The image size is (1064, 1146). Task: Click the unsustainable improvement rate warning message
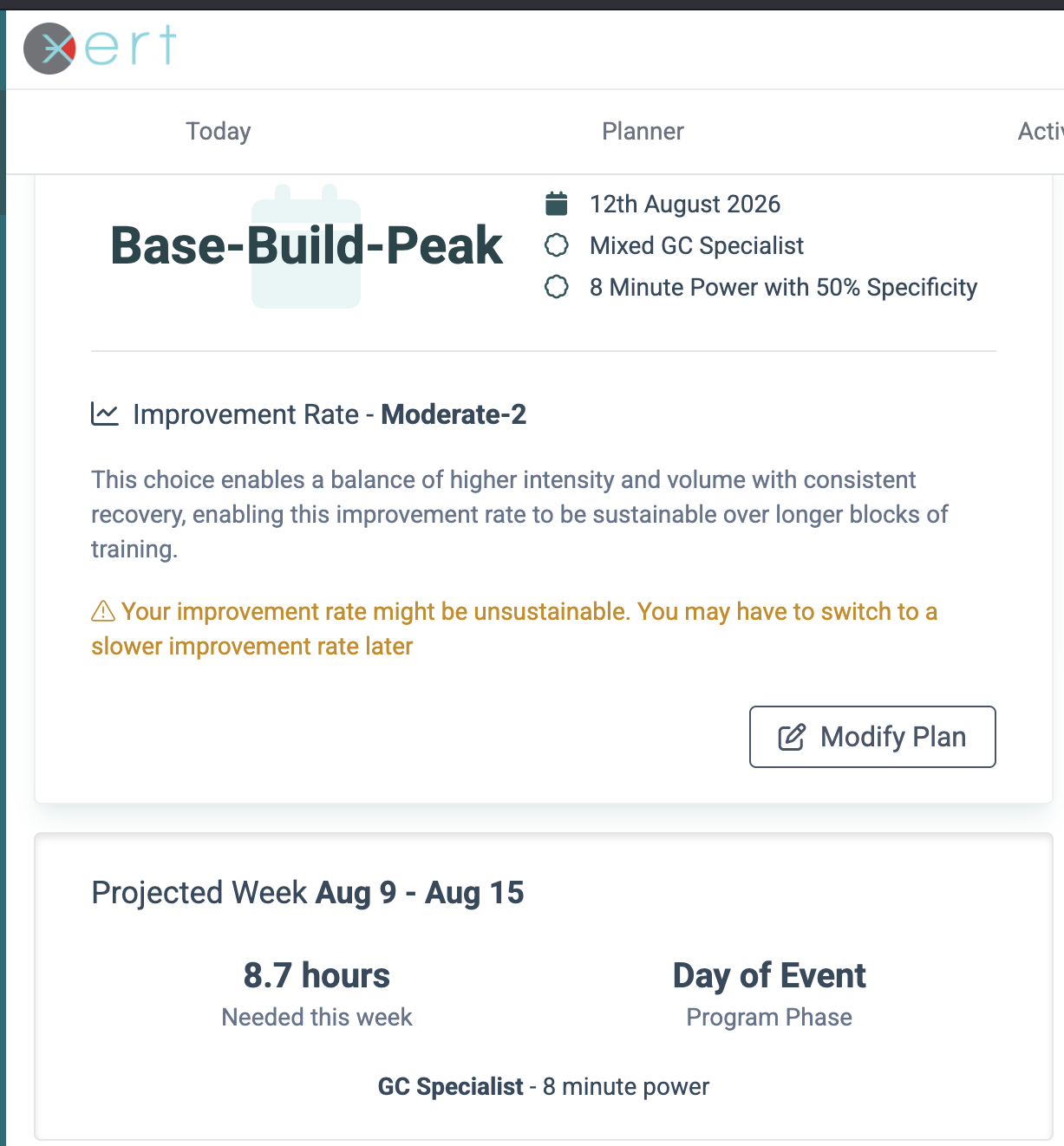(x=513, y=628)
